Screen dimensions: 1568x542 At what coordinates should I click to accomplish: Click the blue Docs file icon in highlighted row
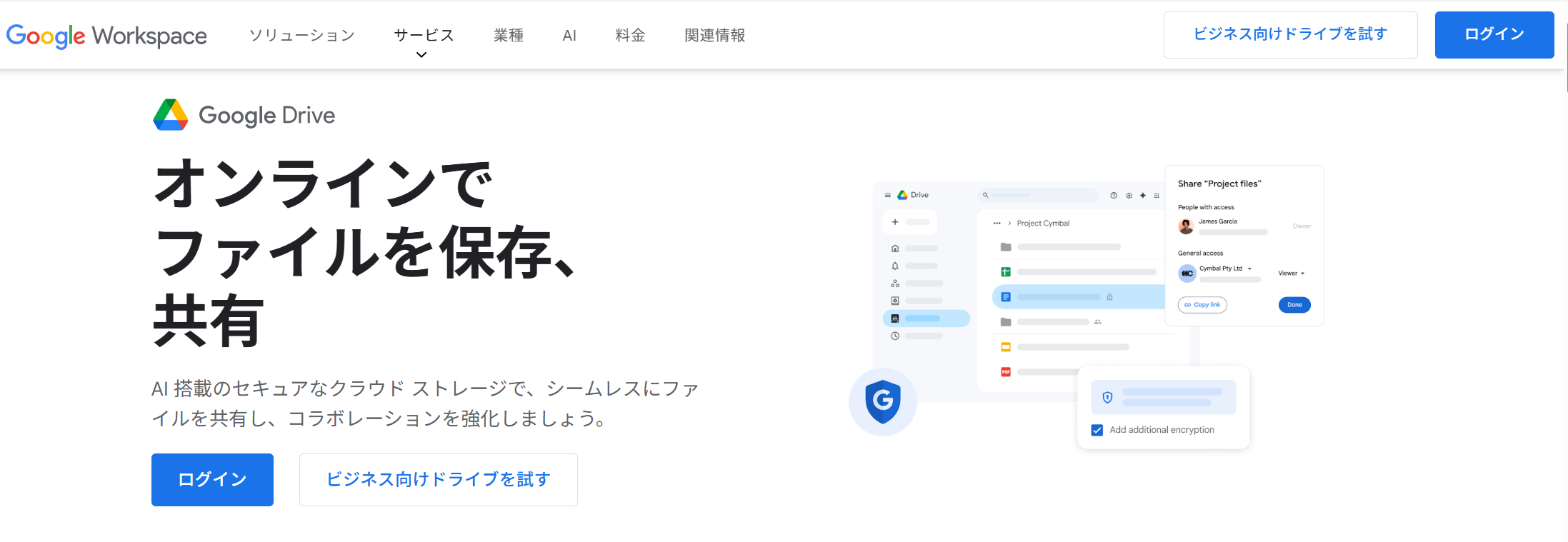point(1006,296)
